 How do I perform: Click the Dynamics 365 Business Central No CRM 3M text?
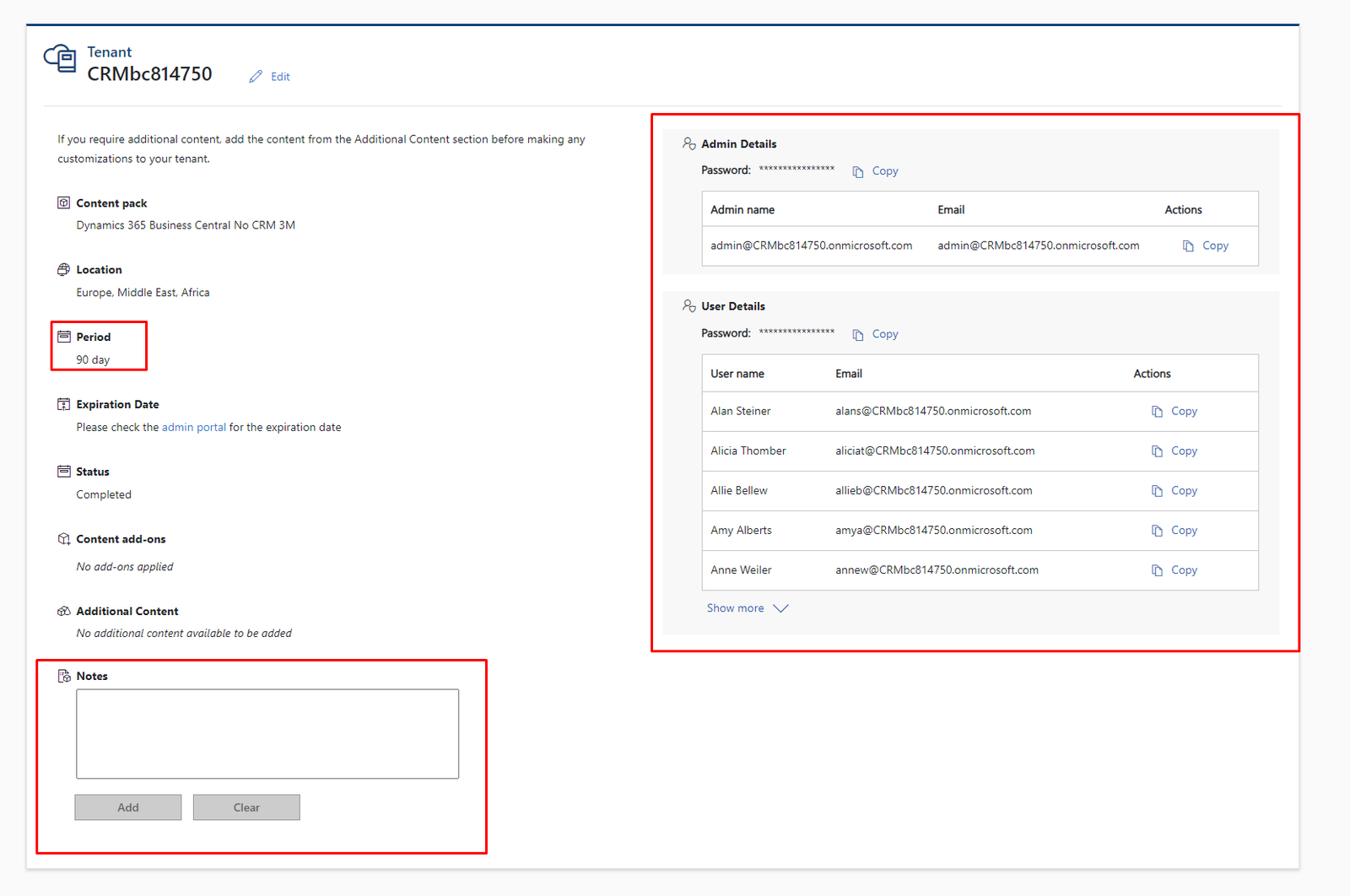186,225
